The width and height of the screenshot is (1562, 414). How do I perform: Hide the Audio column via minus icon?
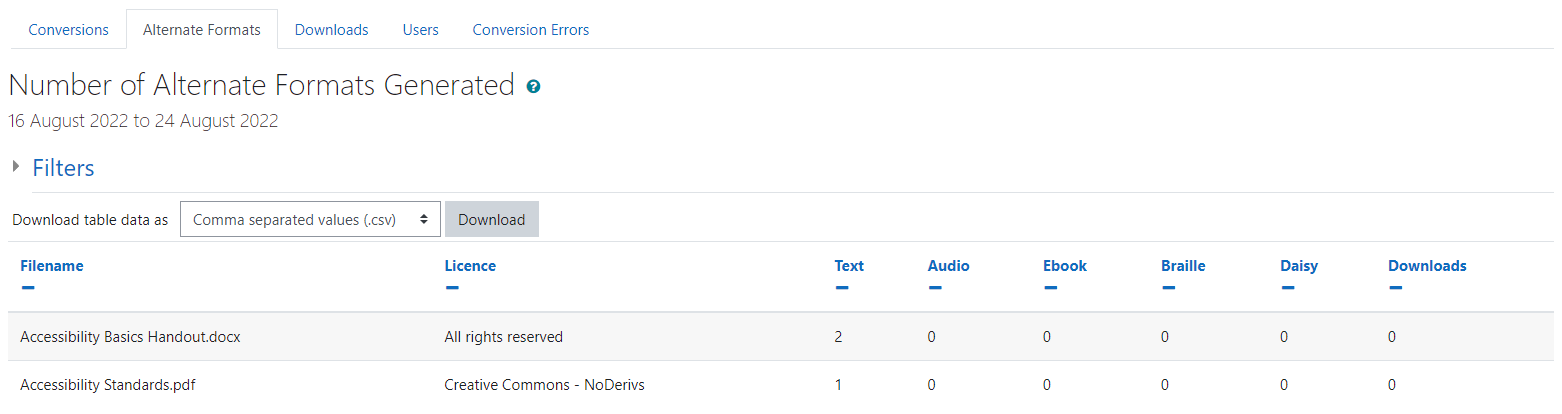935,288
